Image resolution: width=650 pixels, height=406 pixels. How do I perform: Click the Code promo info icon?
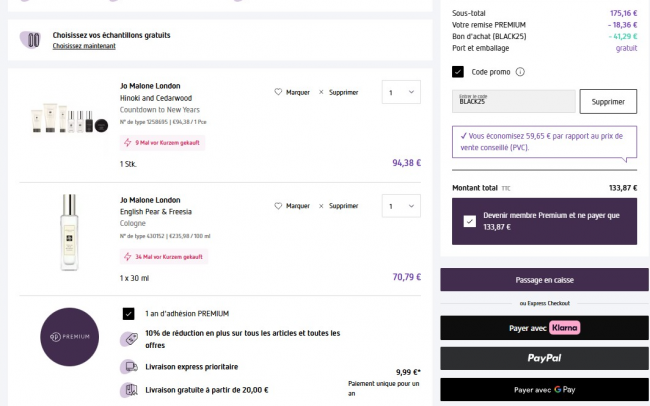point(520,72)
